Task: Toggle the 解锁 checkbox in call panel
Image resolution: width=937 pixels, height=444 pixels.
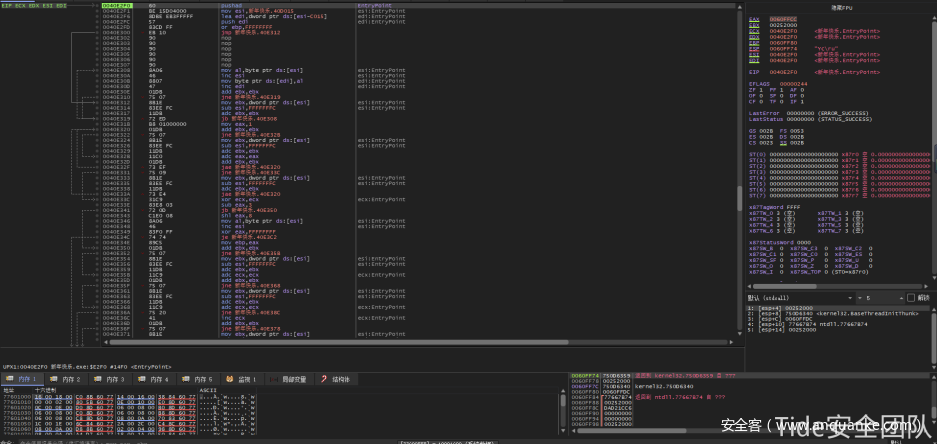Action: point(909,298)
